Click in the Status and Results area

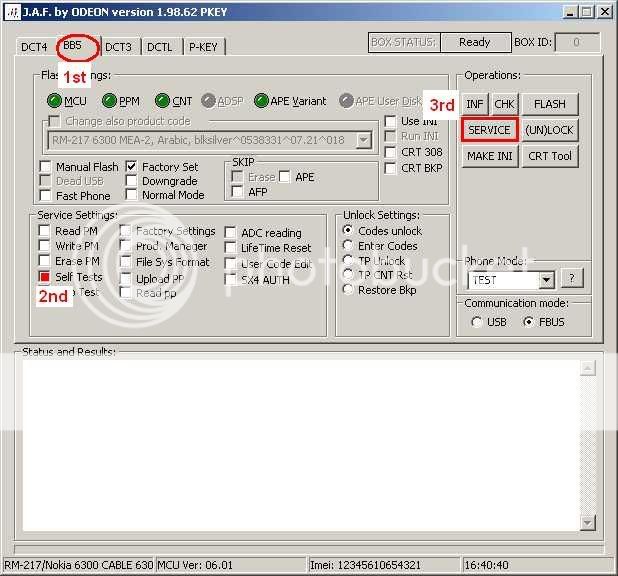[302, 446]
